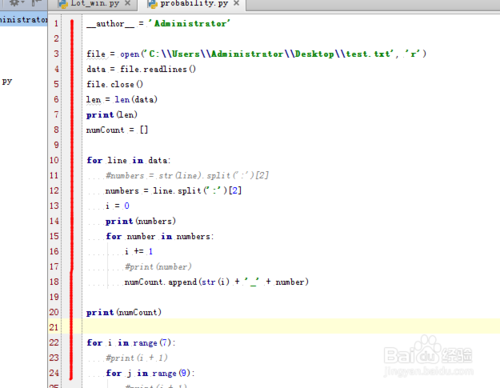Switch to the Lot_win.py tab
The height and width of the screenshot is (388, 500).
click(x=95, y=4)
